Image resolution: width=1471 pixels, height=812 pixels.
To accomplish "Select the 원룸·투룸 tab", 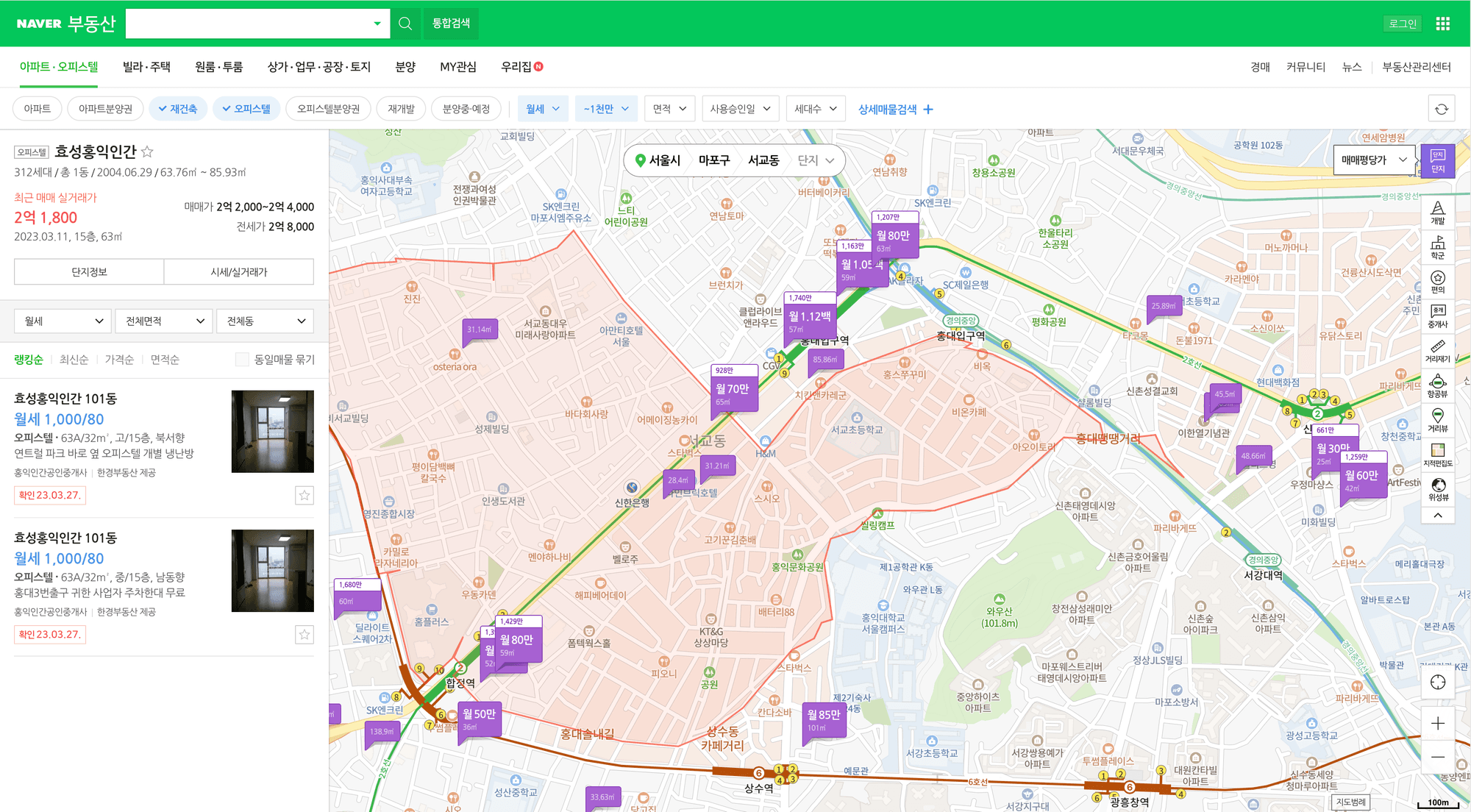I will 218,67.
